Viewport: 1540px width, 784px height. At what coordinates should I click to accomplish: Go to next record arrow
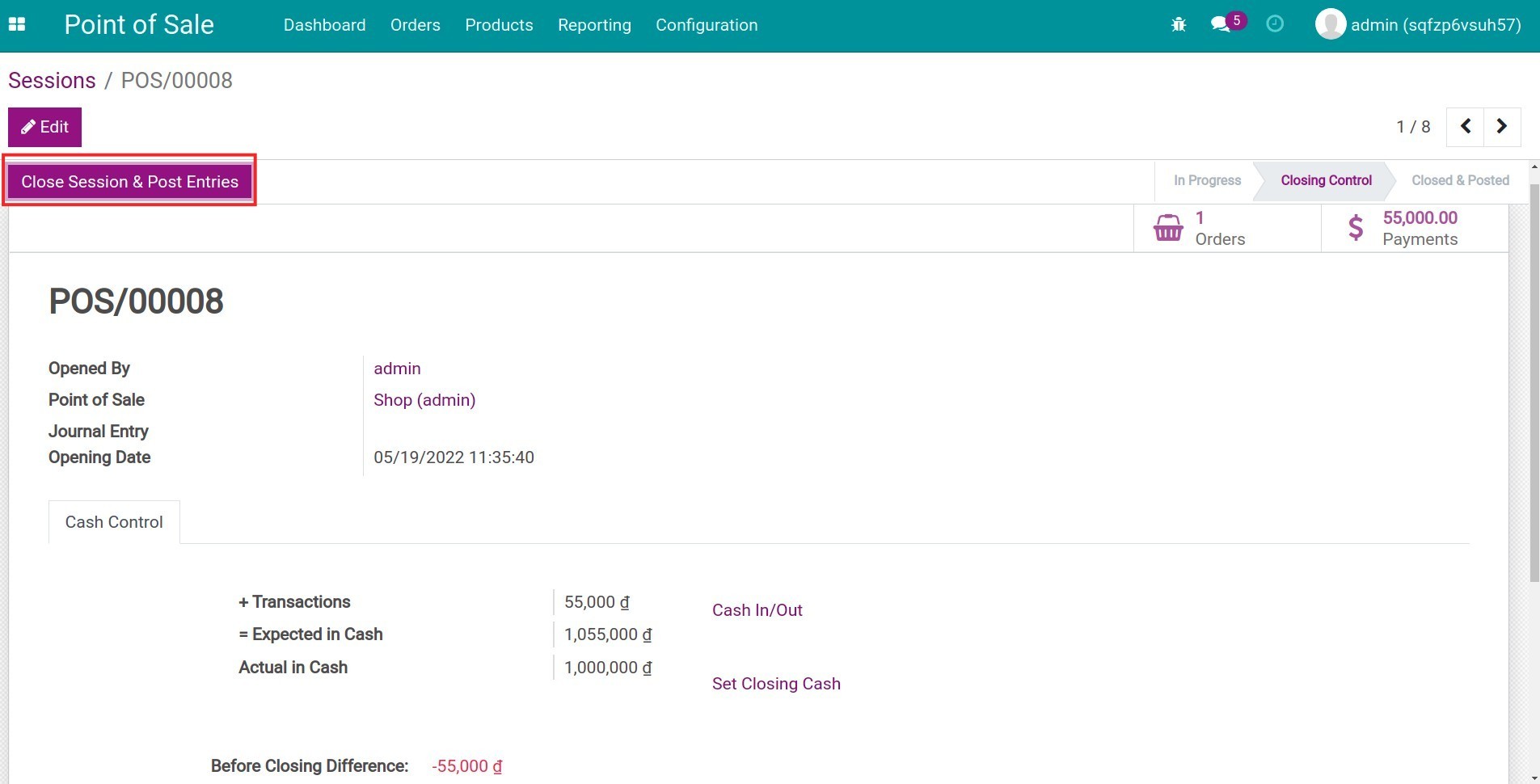click(x=1501, y=127)
